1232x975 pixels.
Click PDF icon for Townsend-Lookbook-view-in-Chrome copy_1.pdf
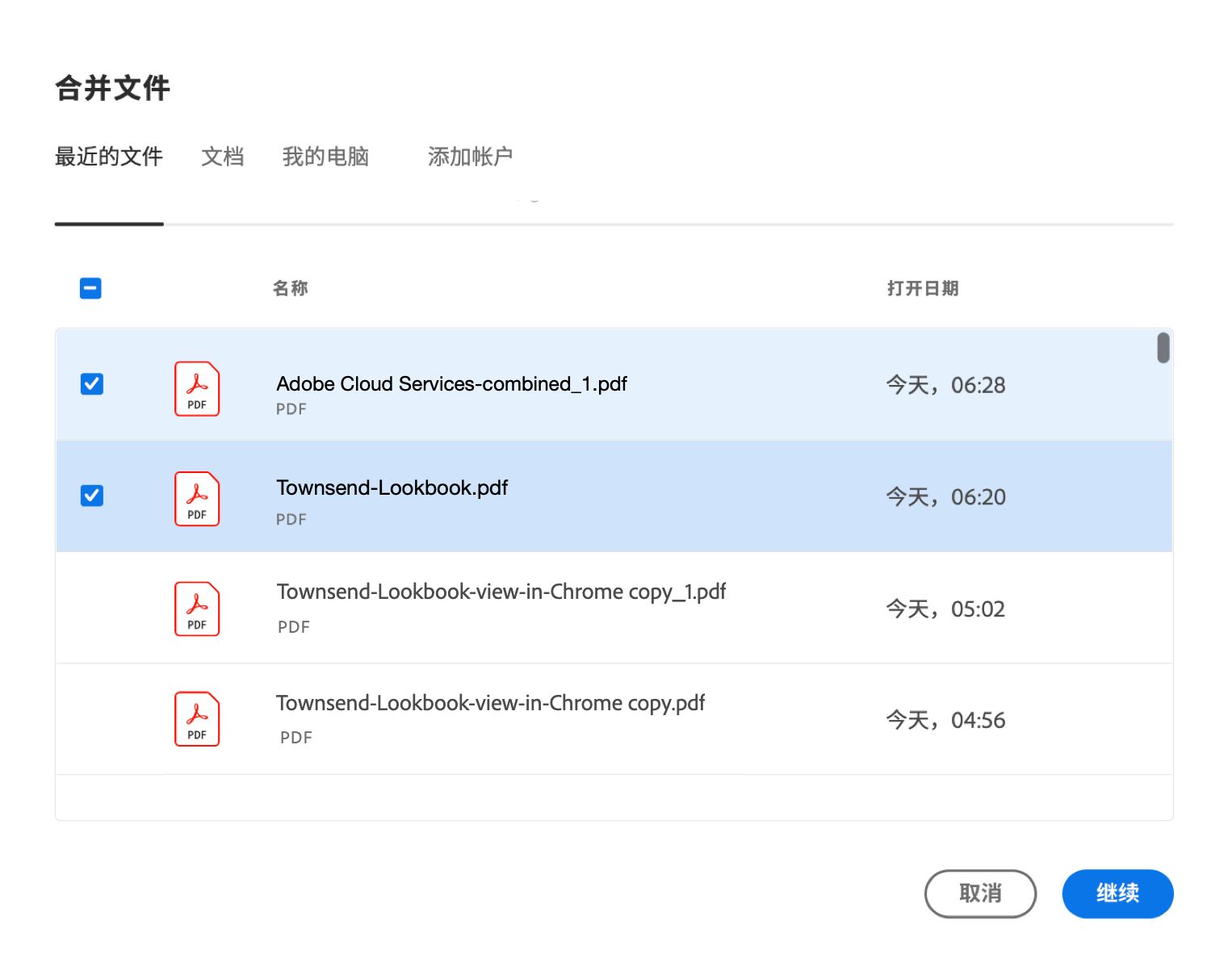pos(197,609)
